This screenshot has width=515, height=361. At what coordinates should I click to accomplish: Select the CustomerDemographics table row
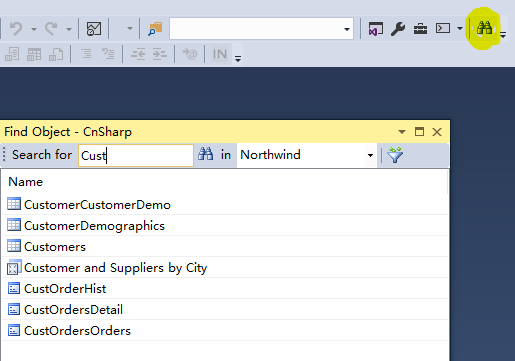(x=225, y=225)
